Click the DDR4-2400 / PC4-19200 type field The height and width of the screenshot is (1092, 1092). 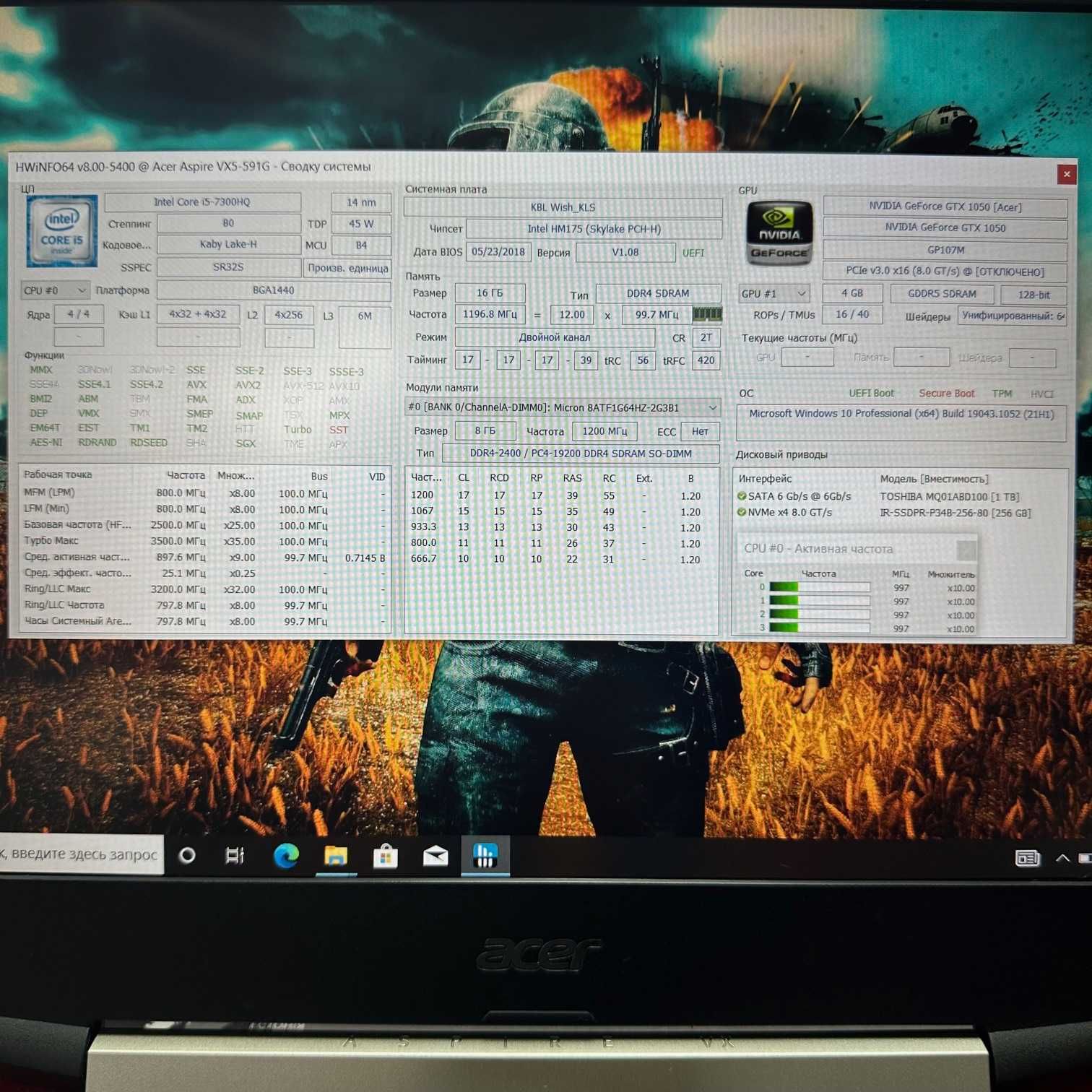coord(581,454)
